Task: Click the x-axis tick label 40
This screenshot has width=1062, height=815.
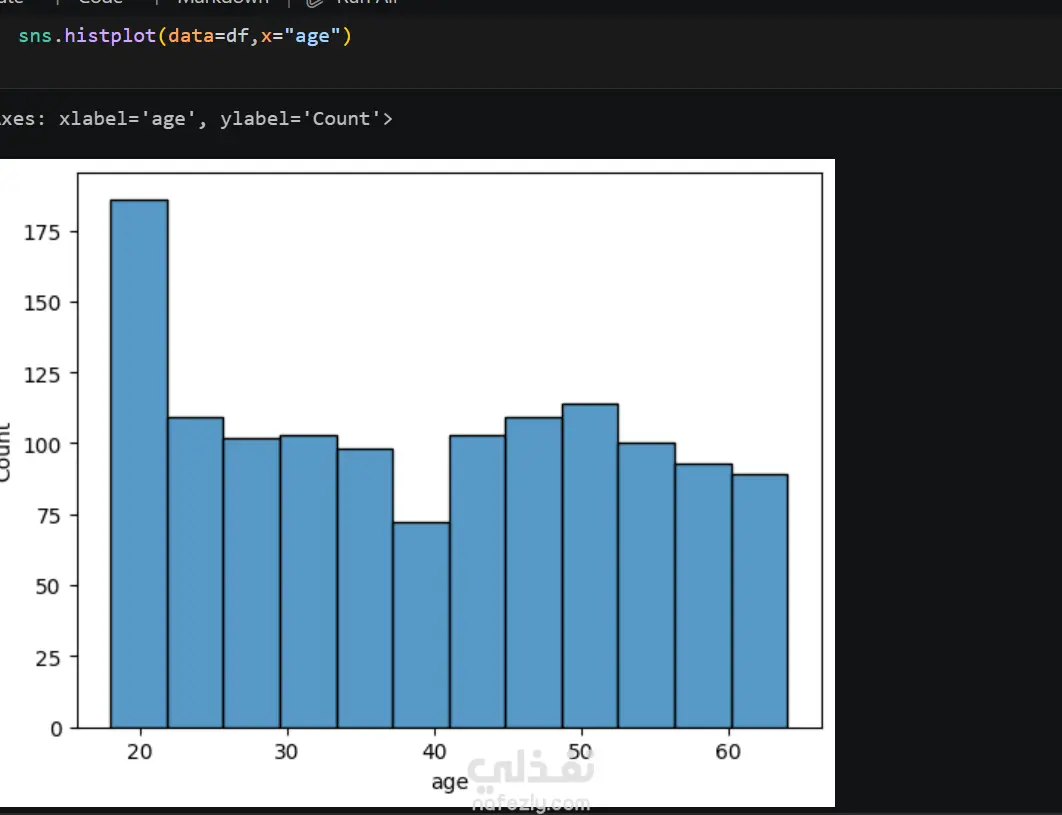Action: (x=434, y=751)
